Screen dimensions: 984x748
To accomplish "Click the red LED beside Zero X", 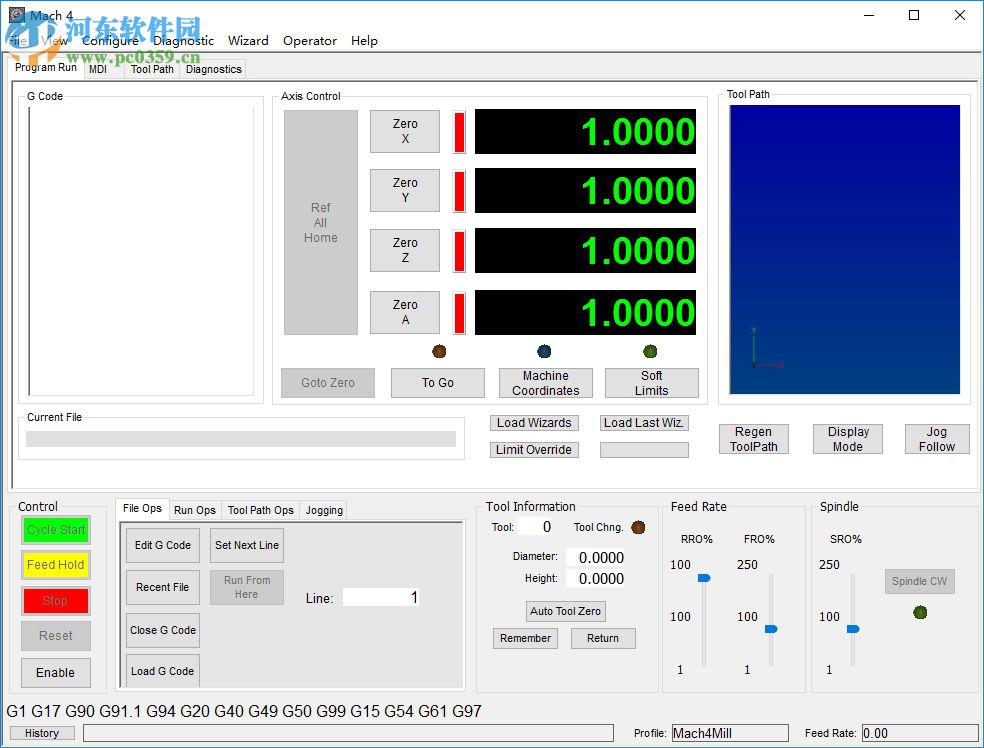I will 459,132.
